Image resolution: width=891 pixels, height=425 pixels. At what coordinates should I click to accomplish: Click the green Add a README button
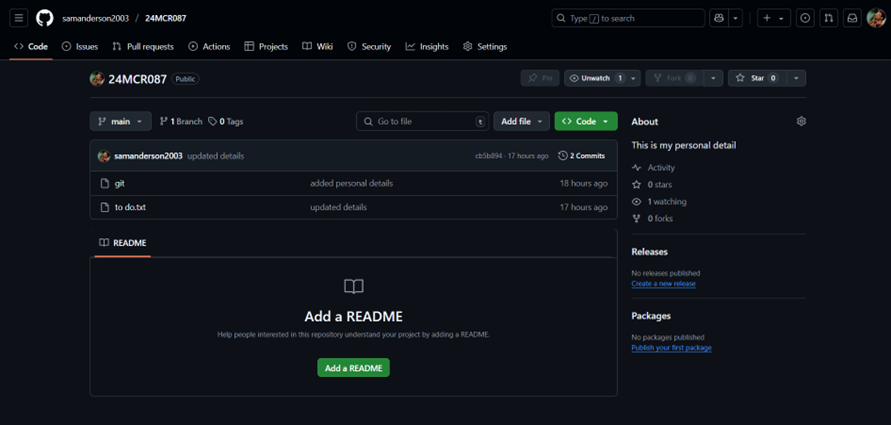[x=353, y=368]
